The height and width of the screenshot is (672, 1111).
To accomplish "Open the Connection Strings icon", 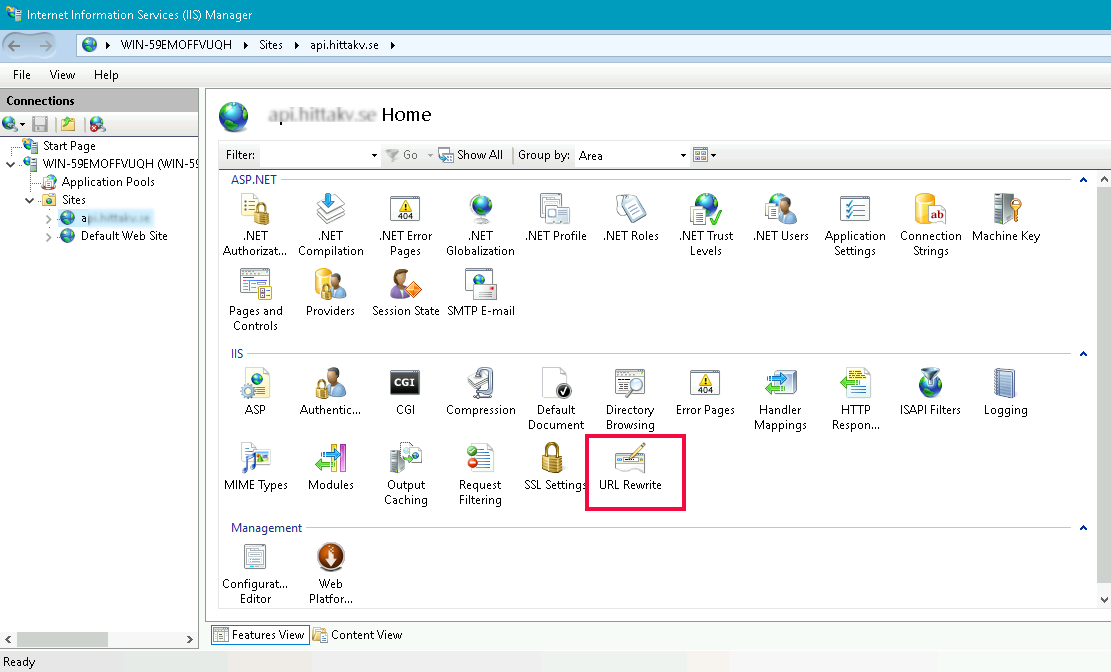I will pos(930,225).
